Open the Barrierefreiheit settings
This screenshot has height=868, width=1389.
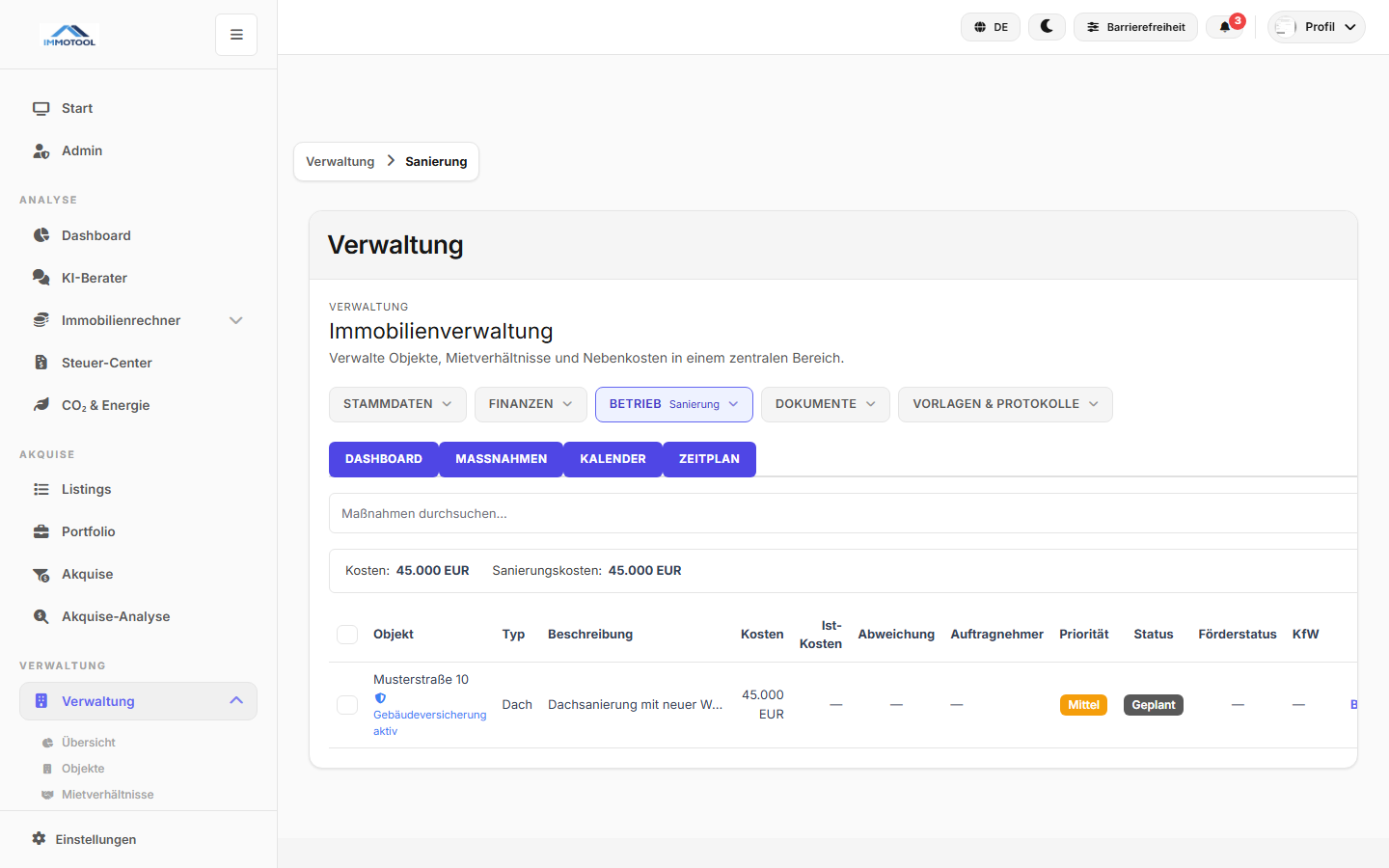1135,26
